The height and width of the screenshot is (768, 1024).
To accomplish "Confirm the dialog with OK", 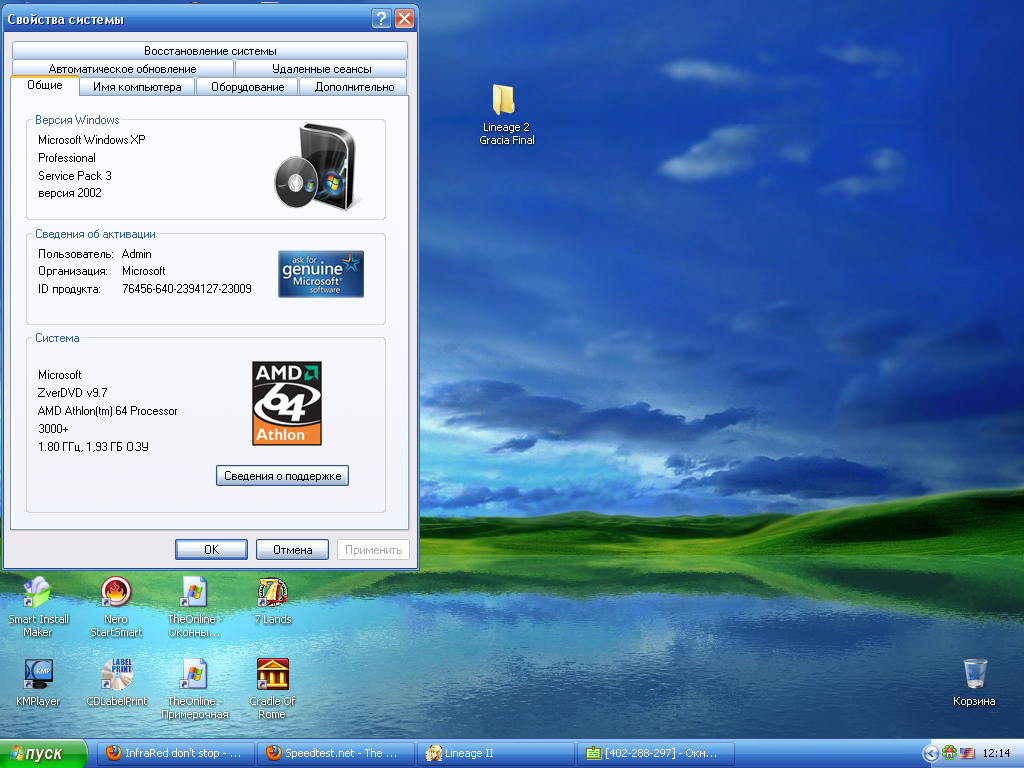I will 212,549.
